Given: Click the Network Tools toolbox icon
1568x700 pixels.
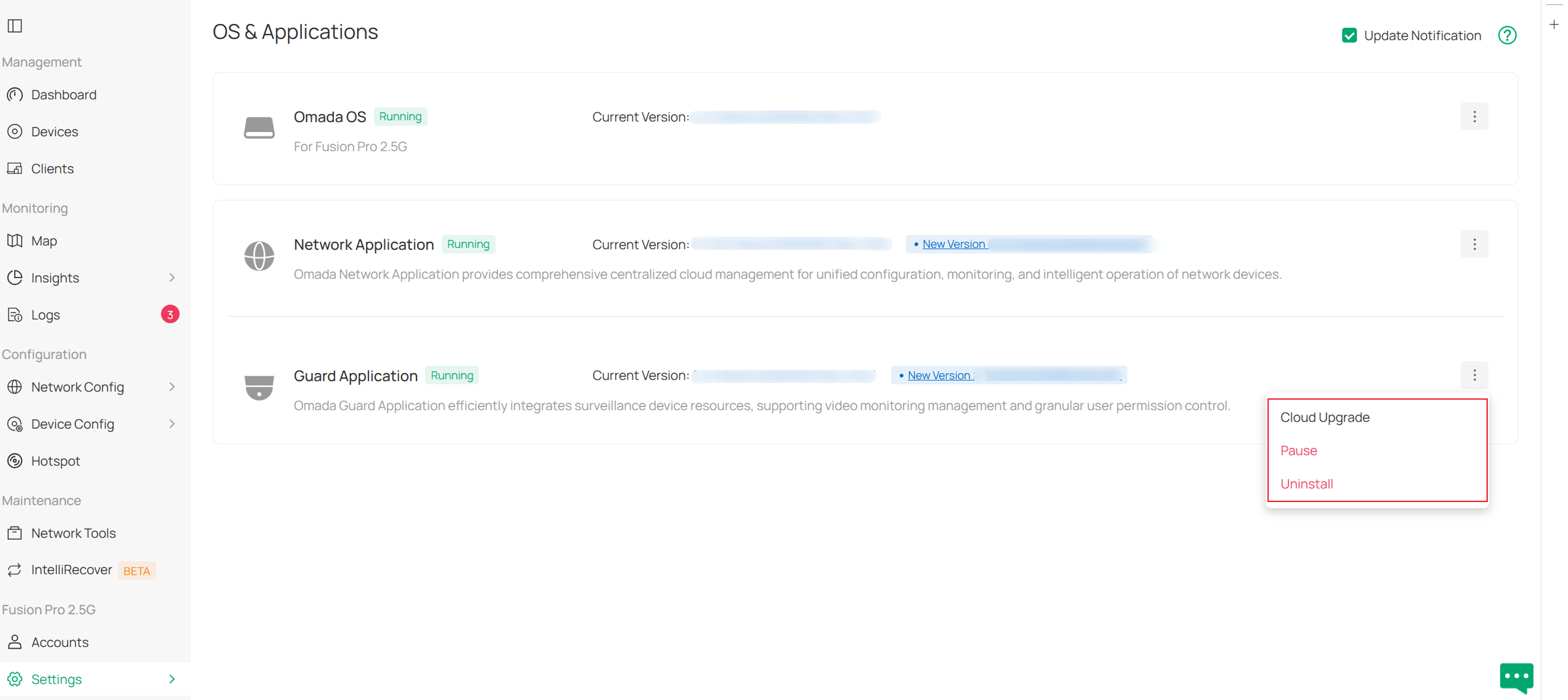Looking at the screenshot, I should pyautogui.click(x=15, y=533).
